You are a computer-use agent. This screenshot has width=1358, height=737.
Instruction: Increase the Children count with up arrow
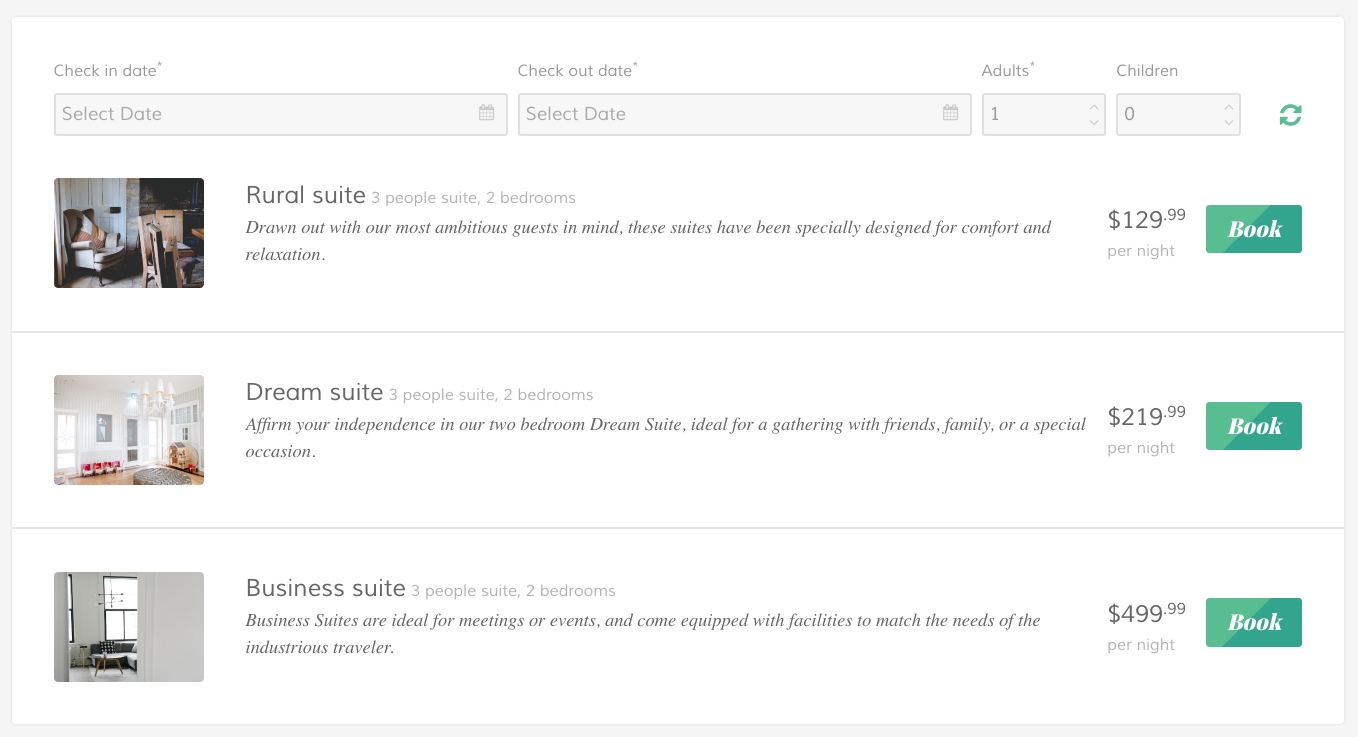coord(1228,106)
